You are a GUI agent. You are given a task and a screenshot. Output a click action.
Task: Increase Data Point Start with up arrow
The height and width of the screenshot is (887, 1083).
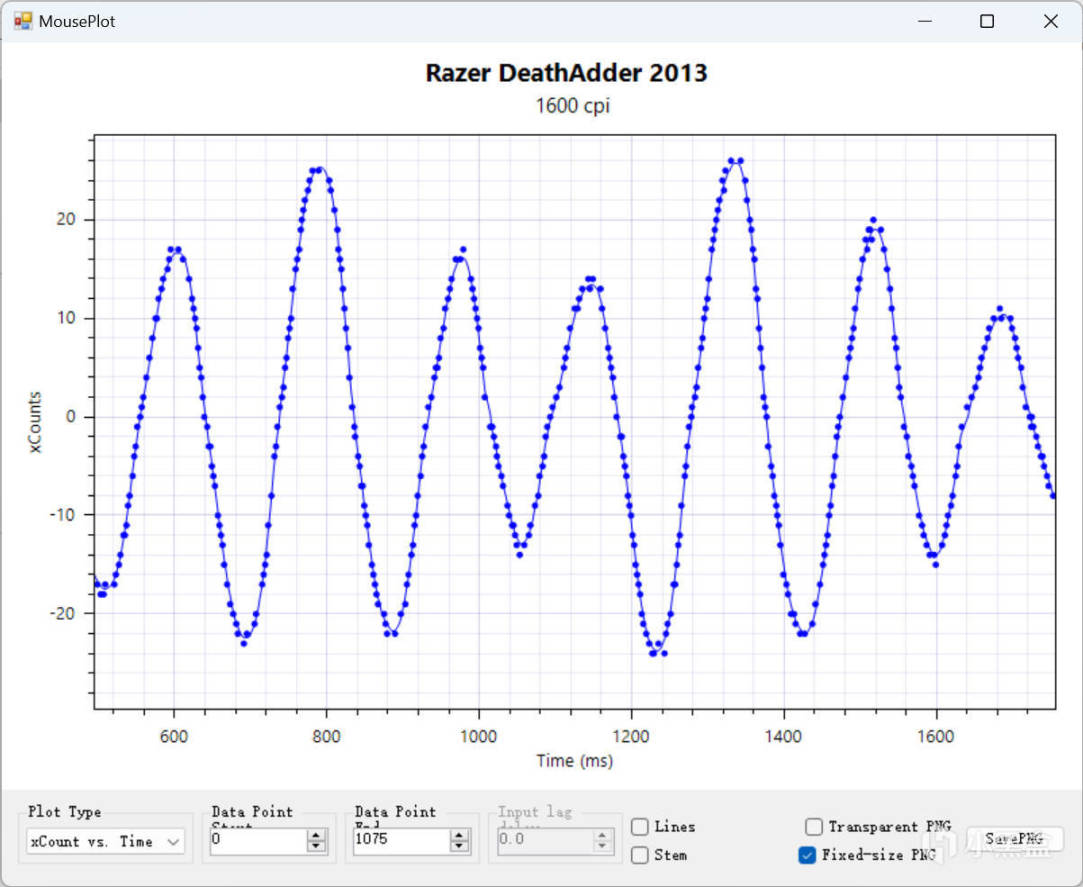pos(317,836)
